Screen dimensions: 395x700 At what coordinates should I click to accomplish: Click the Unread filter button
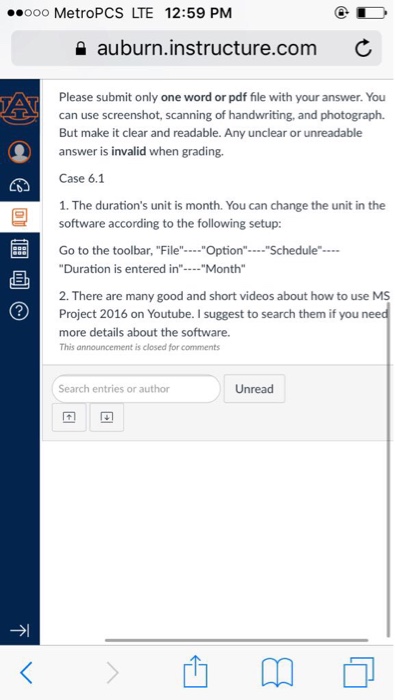coord(254,389)
